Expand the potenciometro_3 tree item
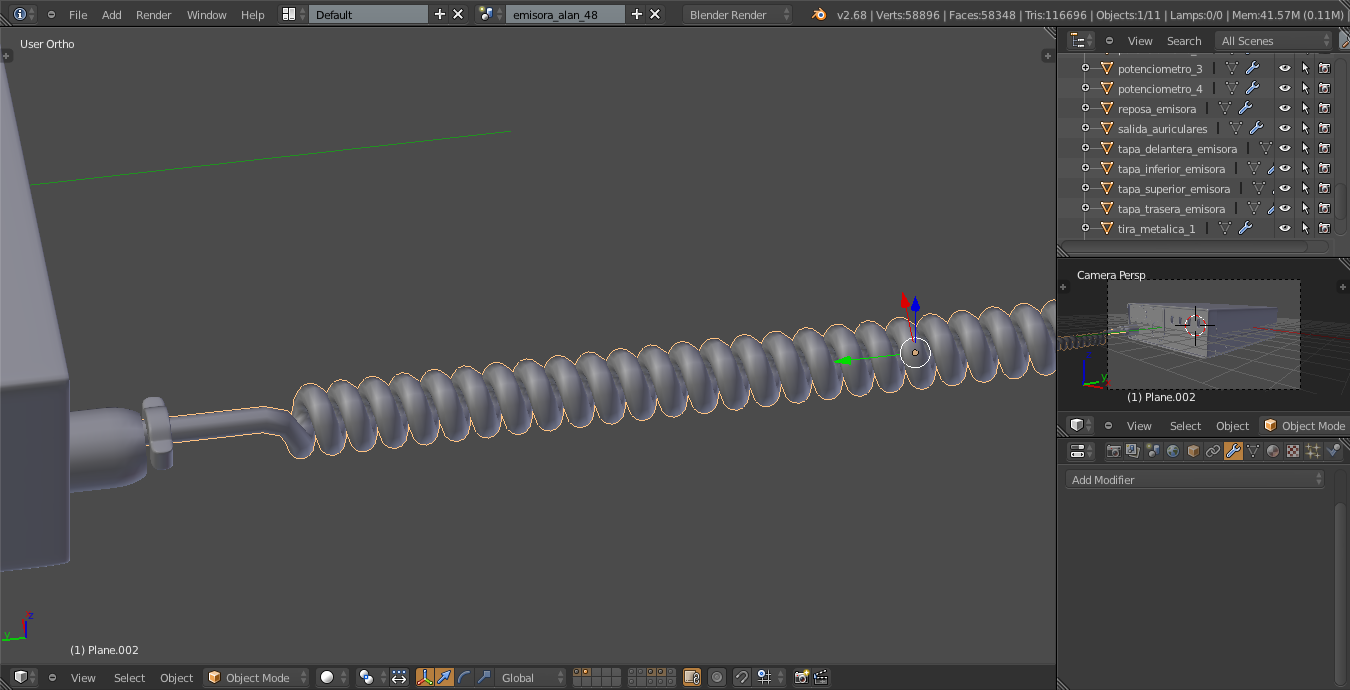Image resolution: width=1350 pixels, height=690 pixels. [1086, 68]
